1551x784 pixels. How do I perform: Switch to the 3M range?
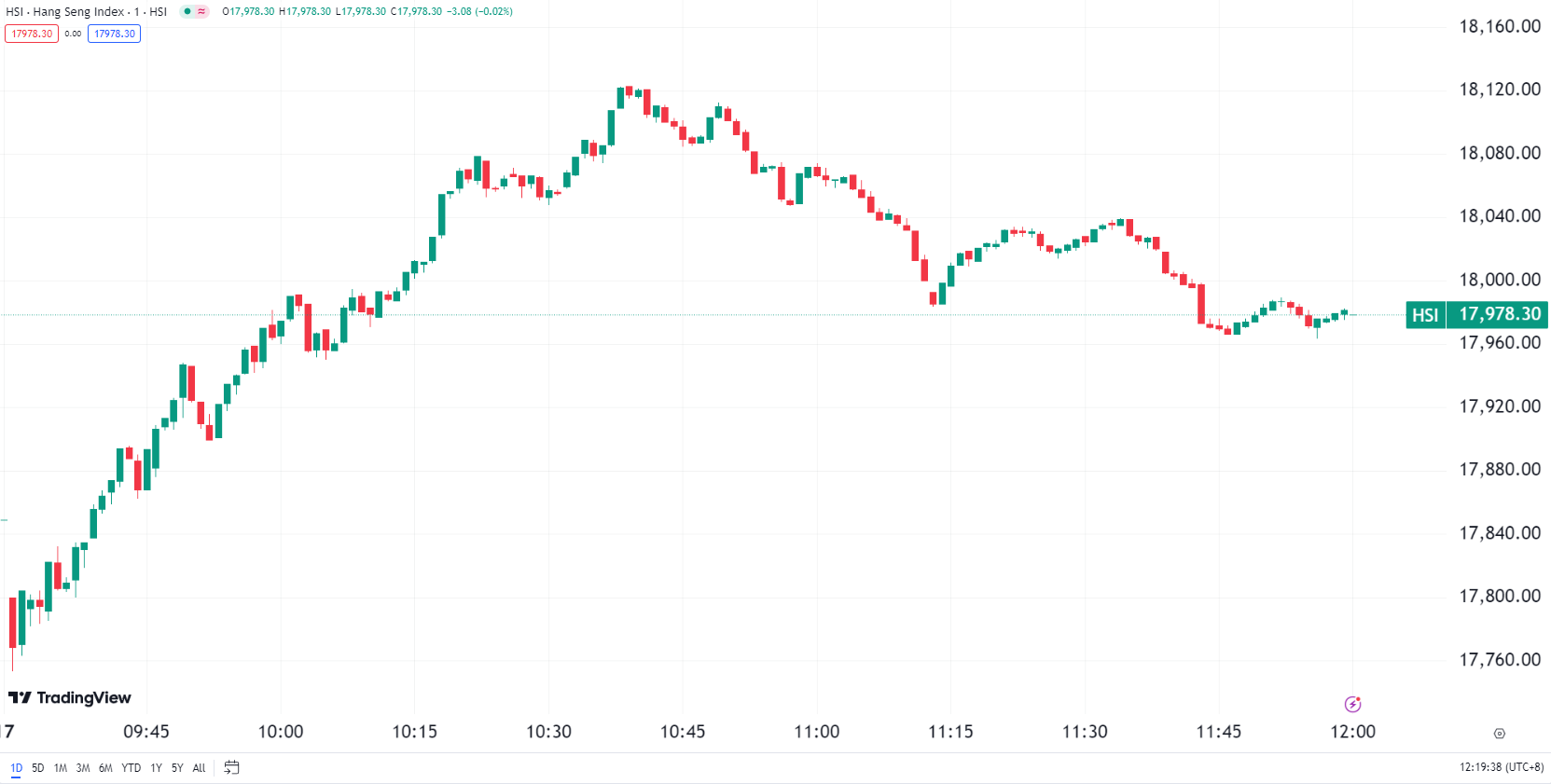83,768
